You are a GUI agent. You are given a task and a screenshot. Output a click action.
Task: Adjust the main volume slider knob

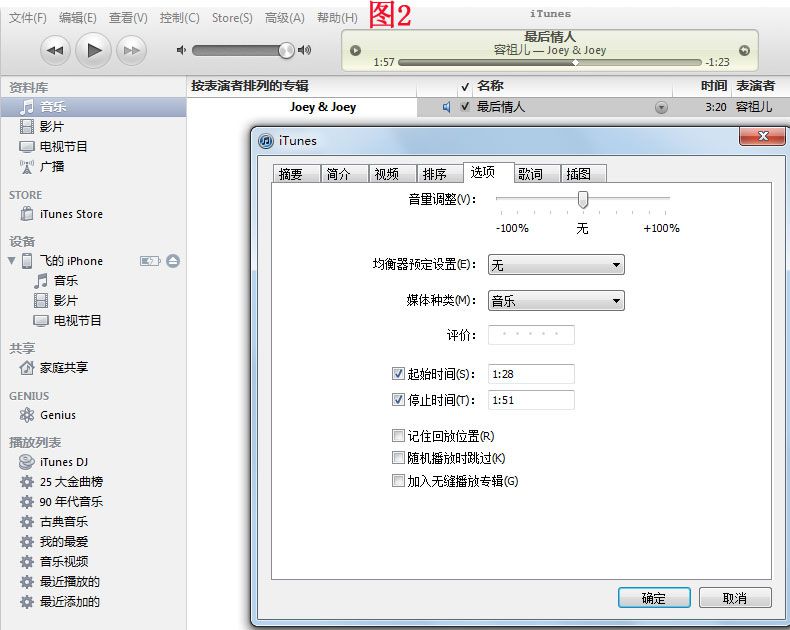(286, 50)
